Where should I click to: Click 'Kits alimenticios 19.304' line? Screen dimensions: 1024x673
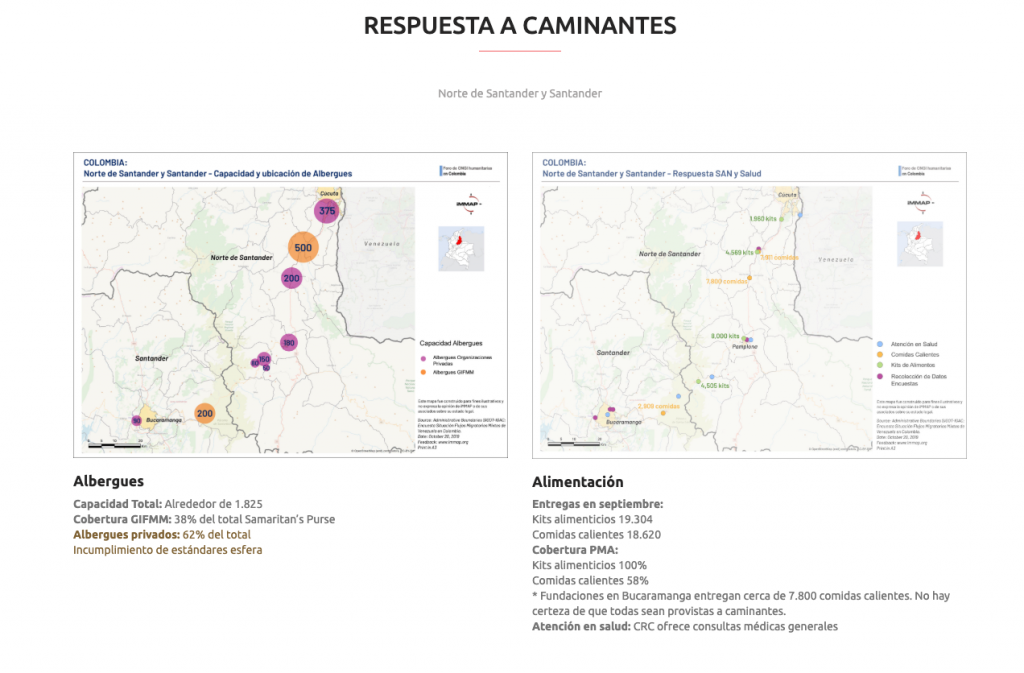(592, 520)
